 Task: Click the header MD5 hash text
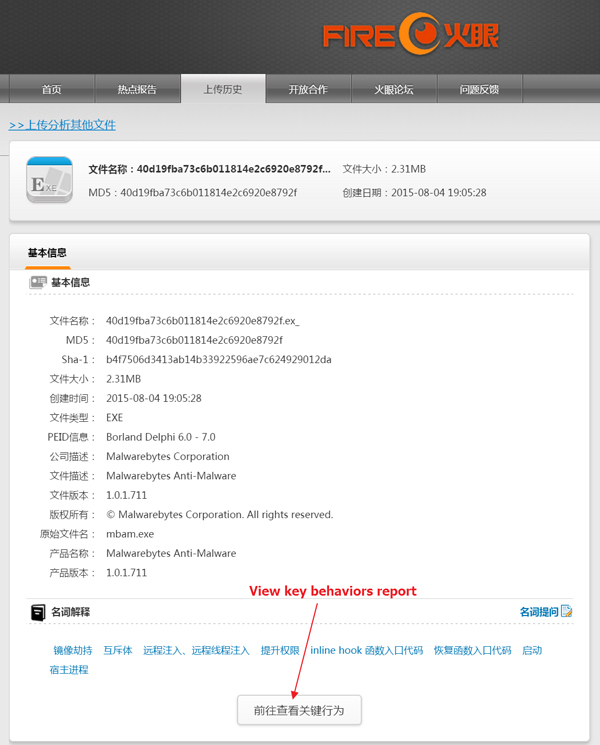coord(193,193)
